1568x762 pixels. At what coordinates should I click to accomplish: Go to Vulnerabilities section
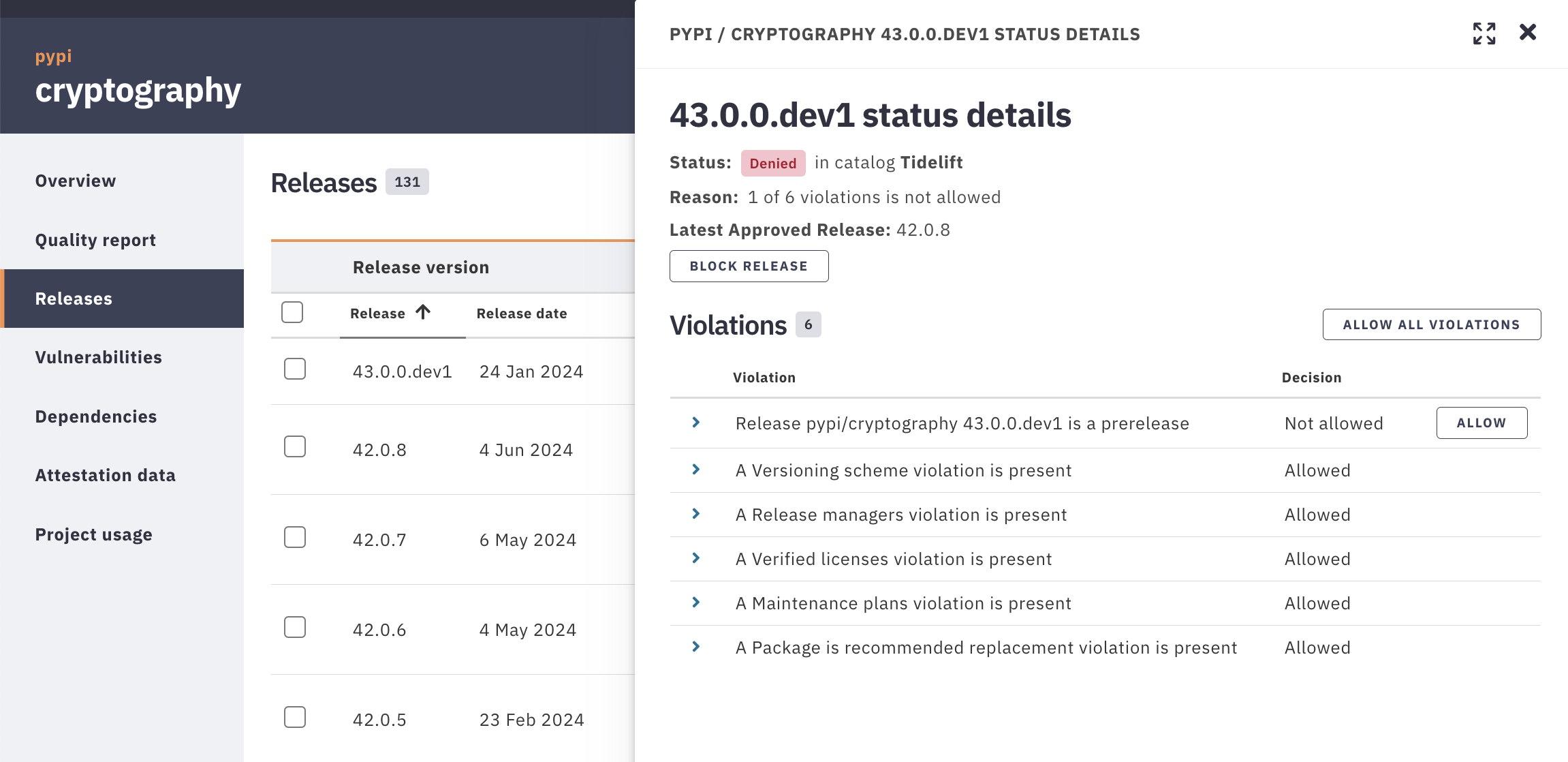[122, 357]
